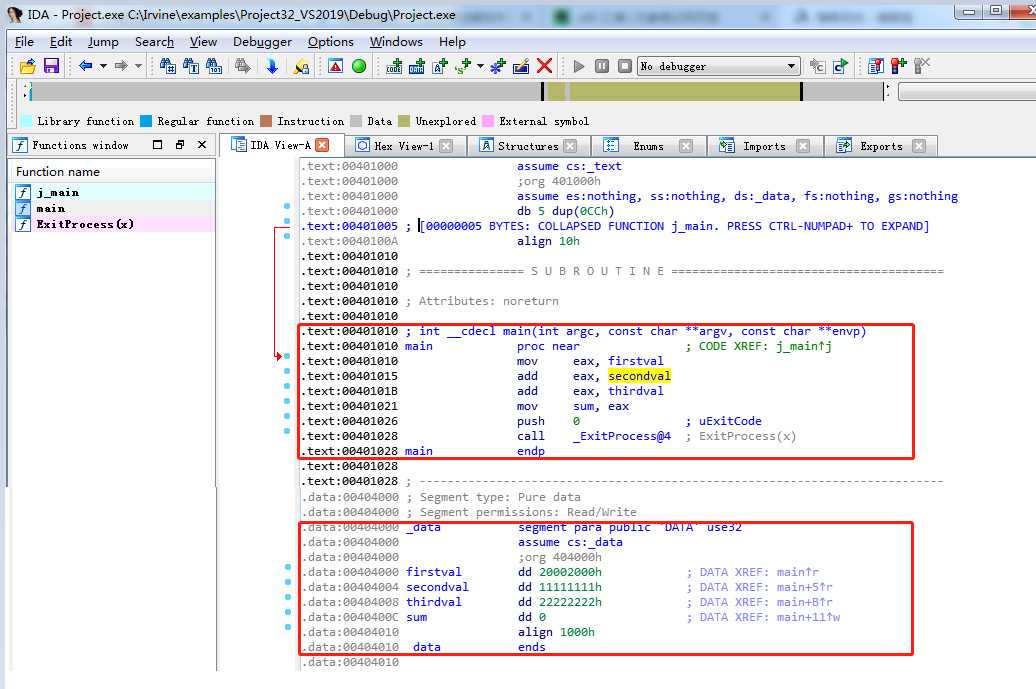Open the No debugger combo box
This screenshot has width=1036, height=689.
[718, 66]
